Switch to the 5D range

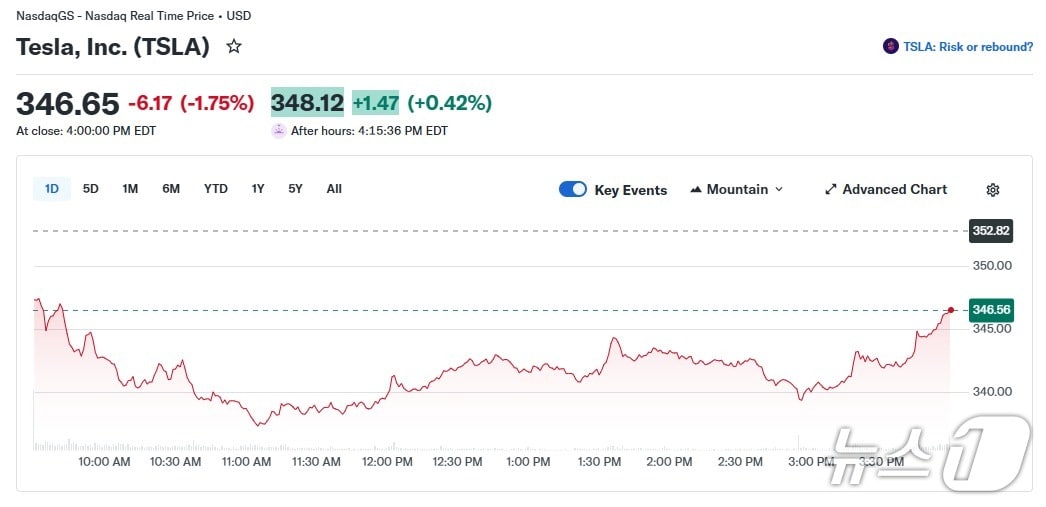pyautogui.click(x=91, y=188)
